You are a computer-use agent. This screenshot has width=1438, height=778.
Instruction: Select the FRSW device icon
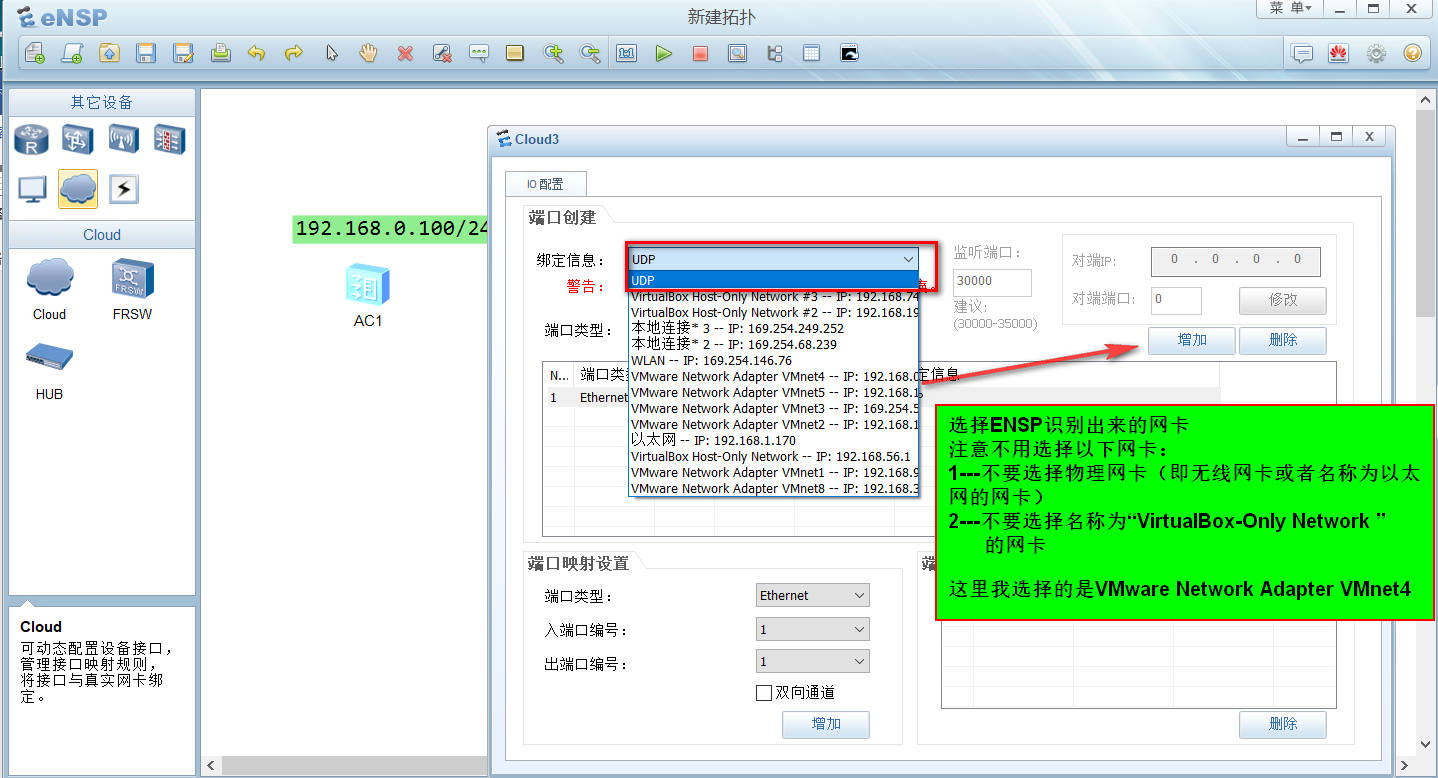[x=132, y=277]
